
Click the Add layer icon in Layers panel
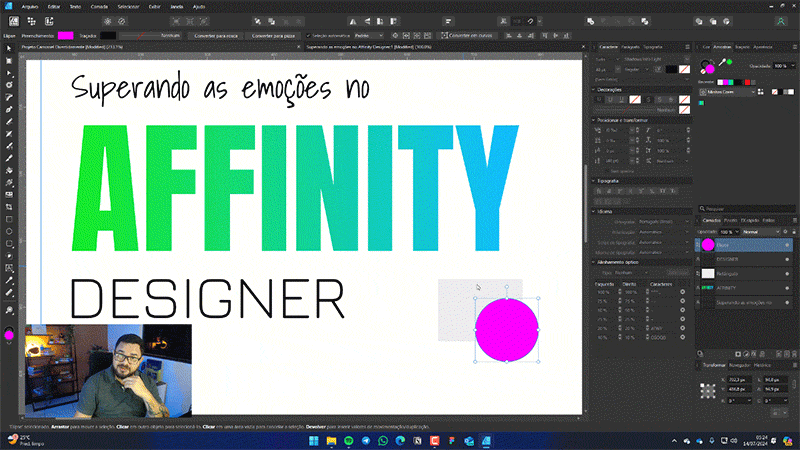coord(779,354)
